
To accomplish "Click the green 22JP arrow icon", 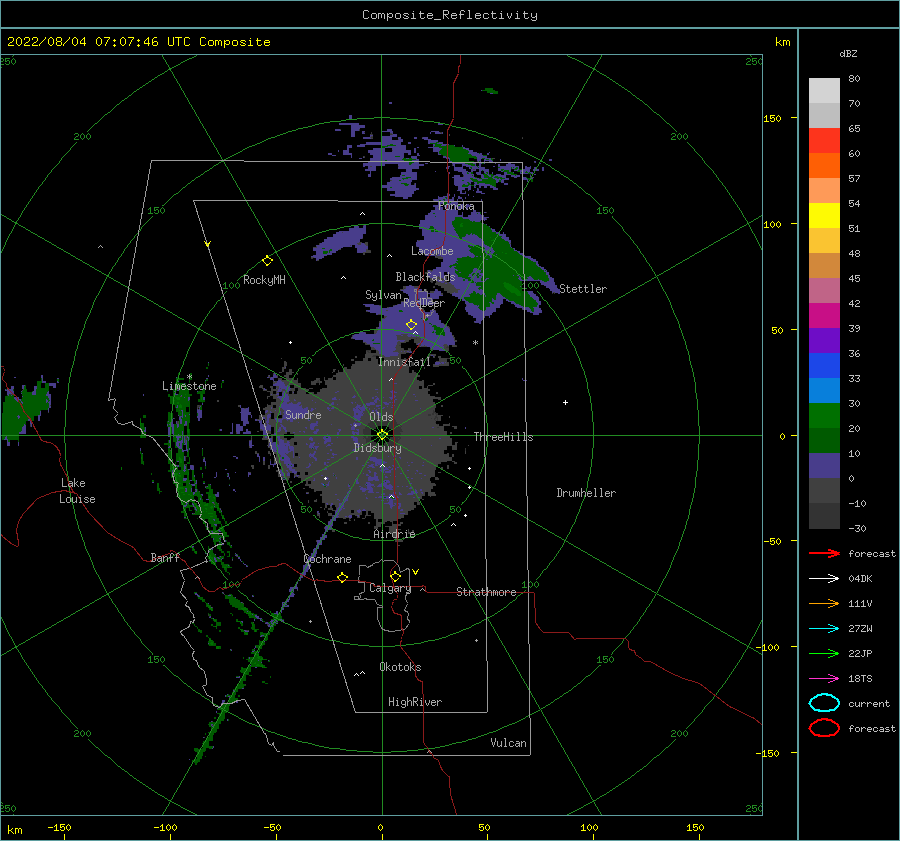I will point(824,653).
